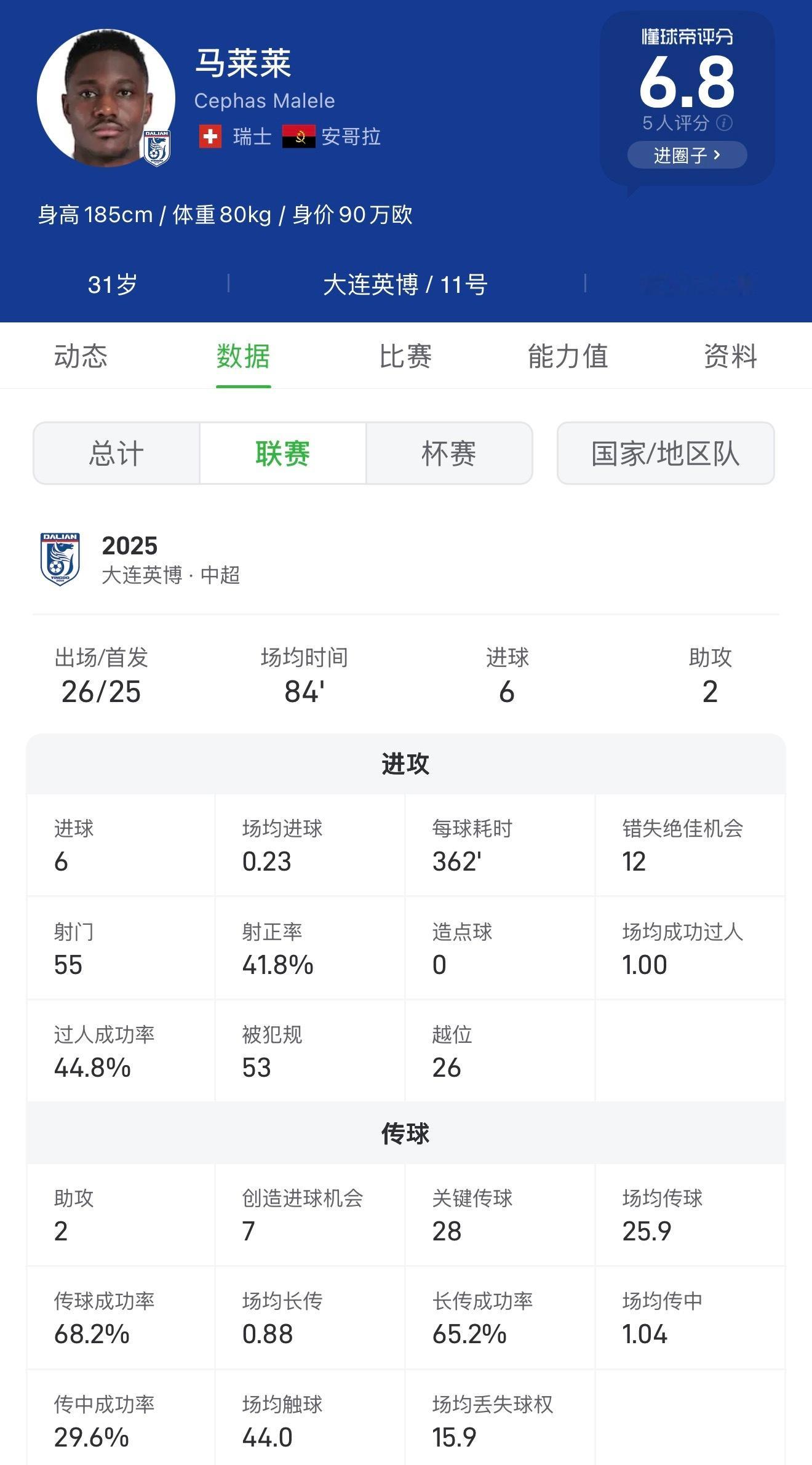Tap the 6.8 rating score
Image resolution: width=812 pixels, height=1465 pixels.
tap(687, 82)
